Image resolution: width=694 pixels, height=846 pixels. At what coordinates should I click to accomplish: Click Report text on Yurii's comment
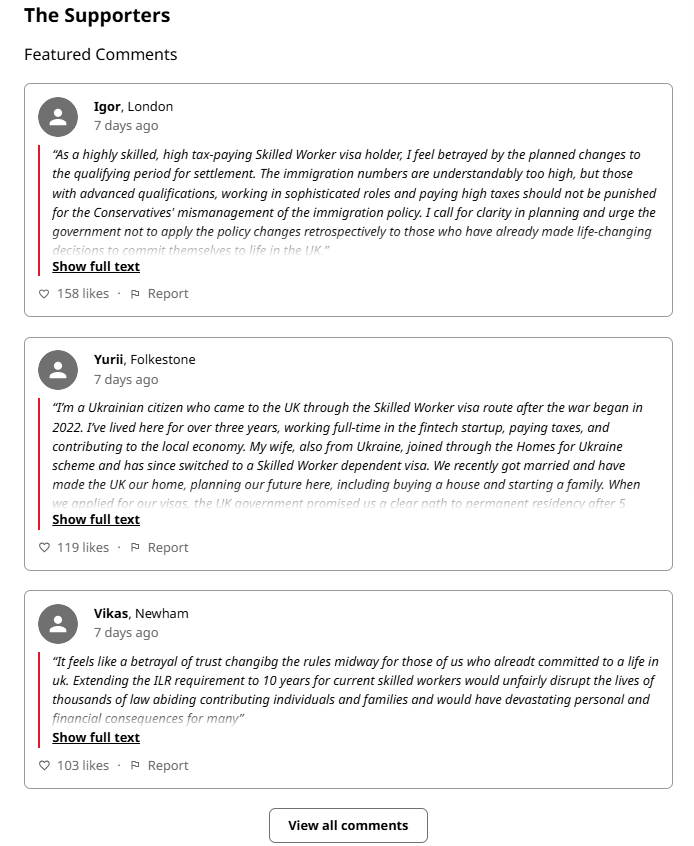(168, 548)
